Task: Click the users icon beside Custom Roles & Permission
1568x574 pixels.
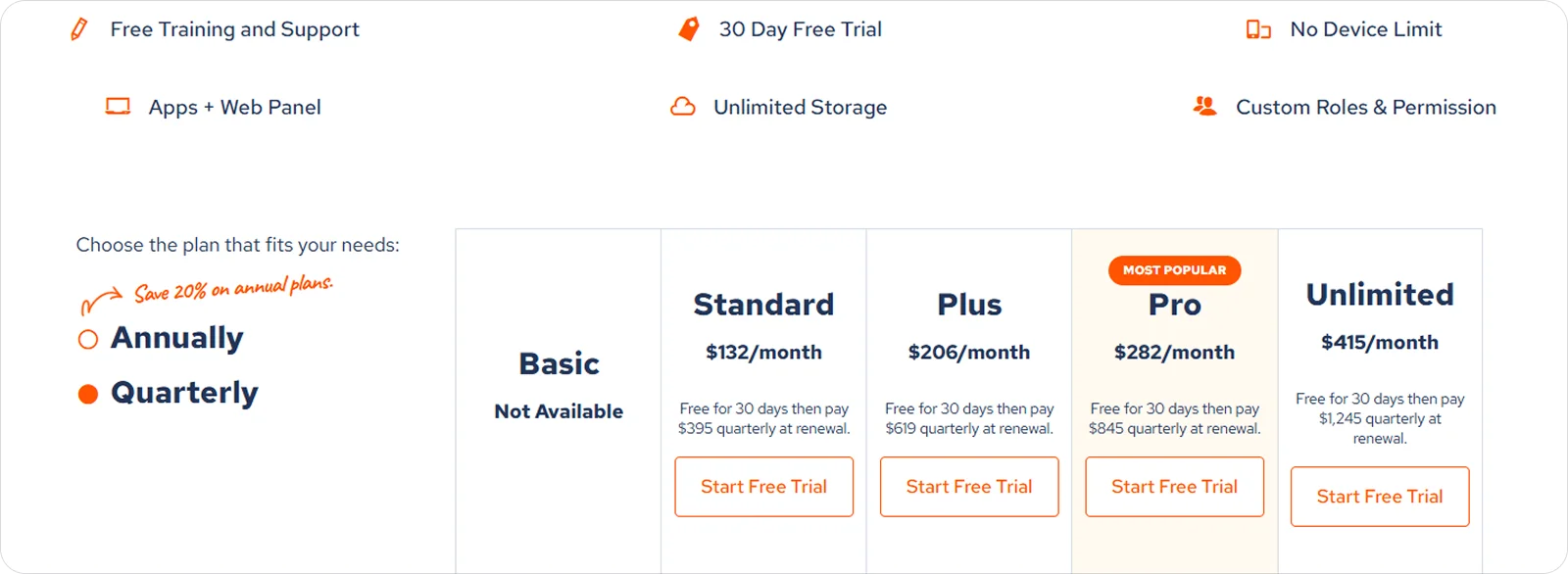Action: [1203, 106]
